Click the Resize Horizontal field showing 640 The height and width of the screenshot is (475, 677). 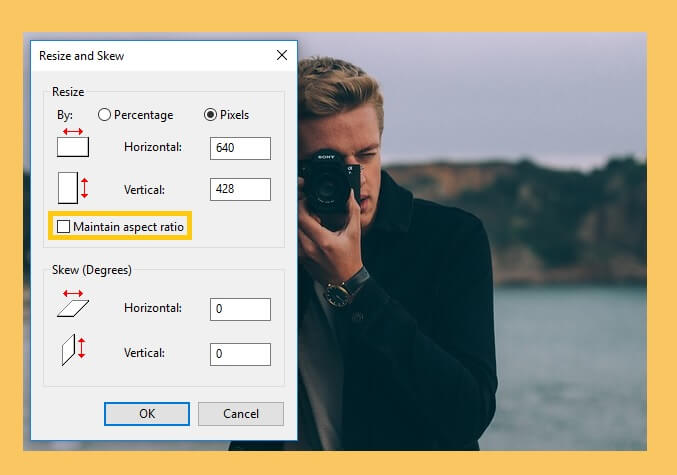(240, 148)
